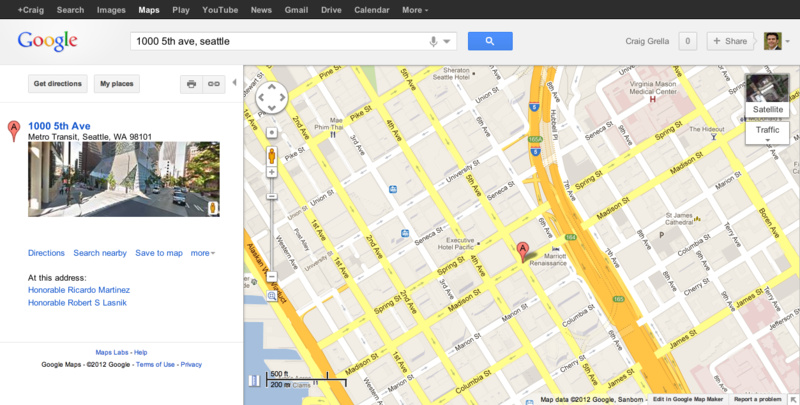The width and height of the screenshot is (800, 405).
Task: Click the pegman icon on street view thumbnail
Action: point(213,208)
